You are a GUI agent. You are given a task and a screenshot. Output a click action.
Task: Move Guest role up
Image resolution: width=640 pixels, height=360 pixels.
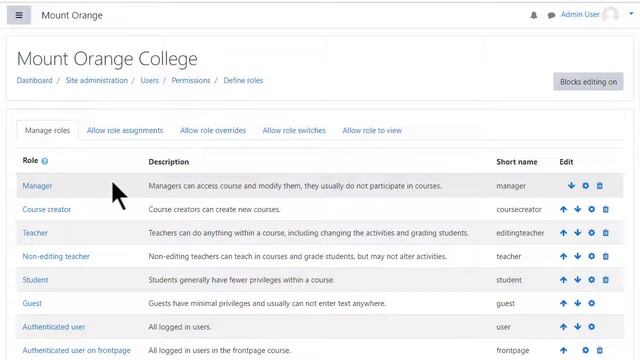[x=563, y=303]
